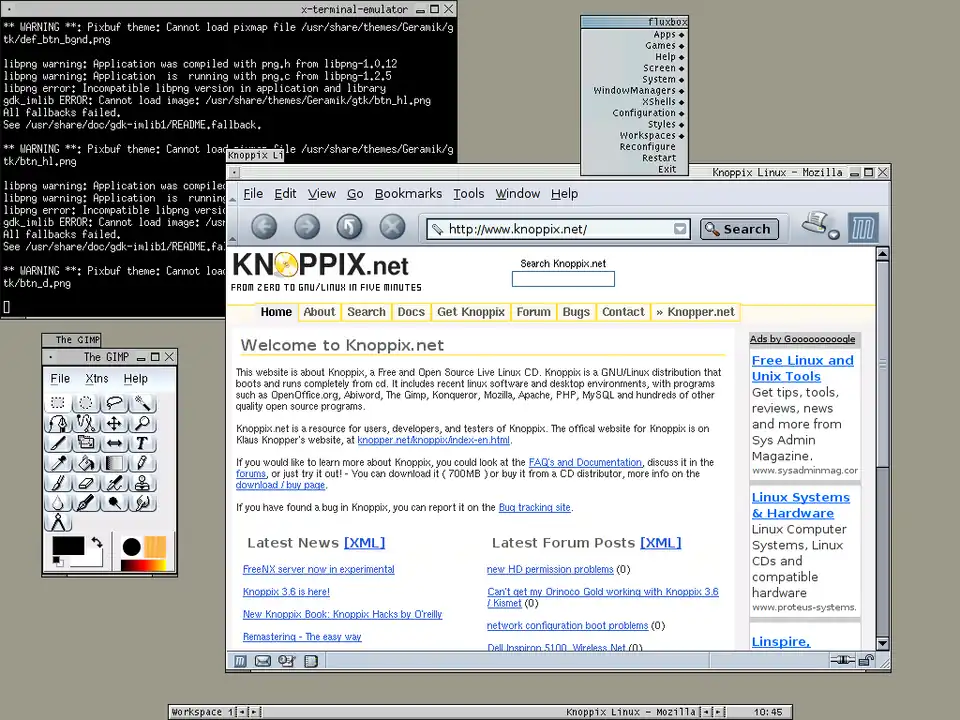Select the Bucket Fill tool
The width and height of the screenshot is (960, 720).
coord(86,463)
